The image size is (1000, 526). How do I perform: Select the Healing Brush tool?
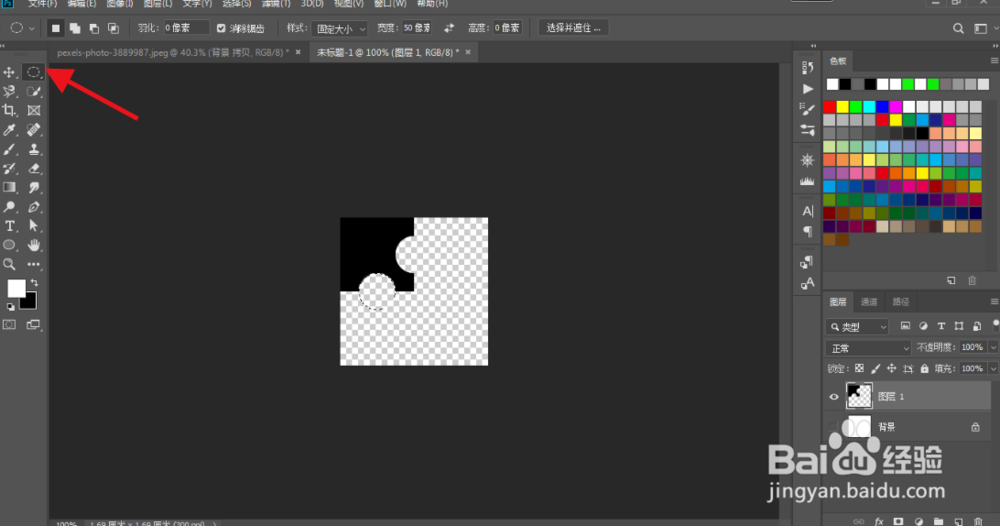click(x=33, y=129)
